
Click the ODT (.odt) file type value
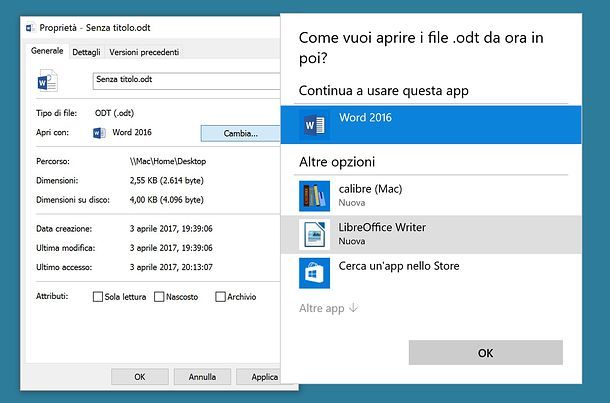point(114,113)
